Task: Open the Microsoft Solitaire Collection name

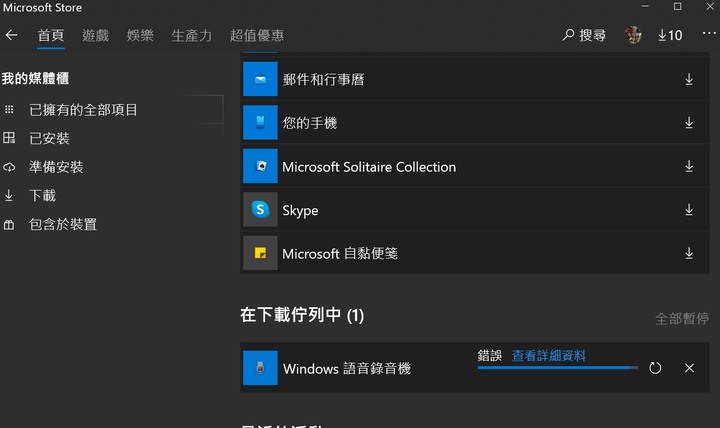Action: tap(369, 167)
